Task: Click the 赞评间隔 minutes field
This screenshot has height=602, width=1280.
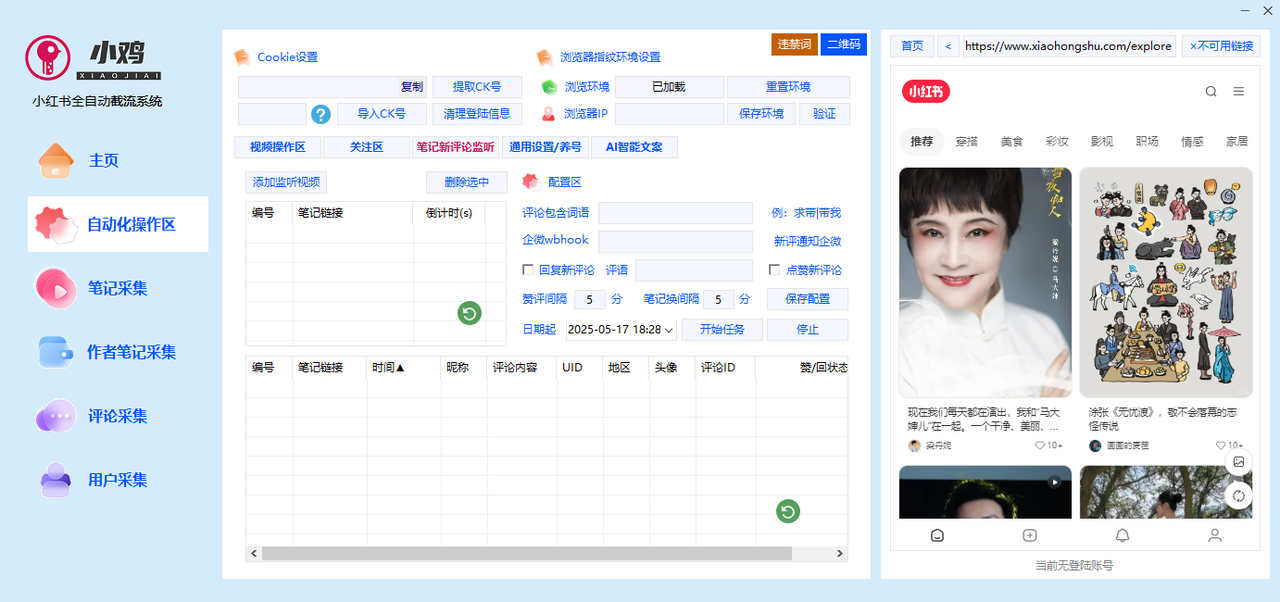Action: [x=590, y=299]
